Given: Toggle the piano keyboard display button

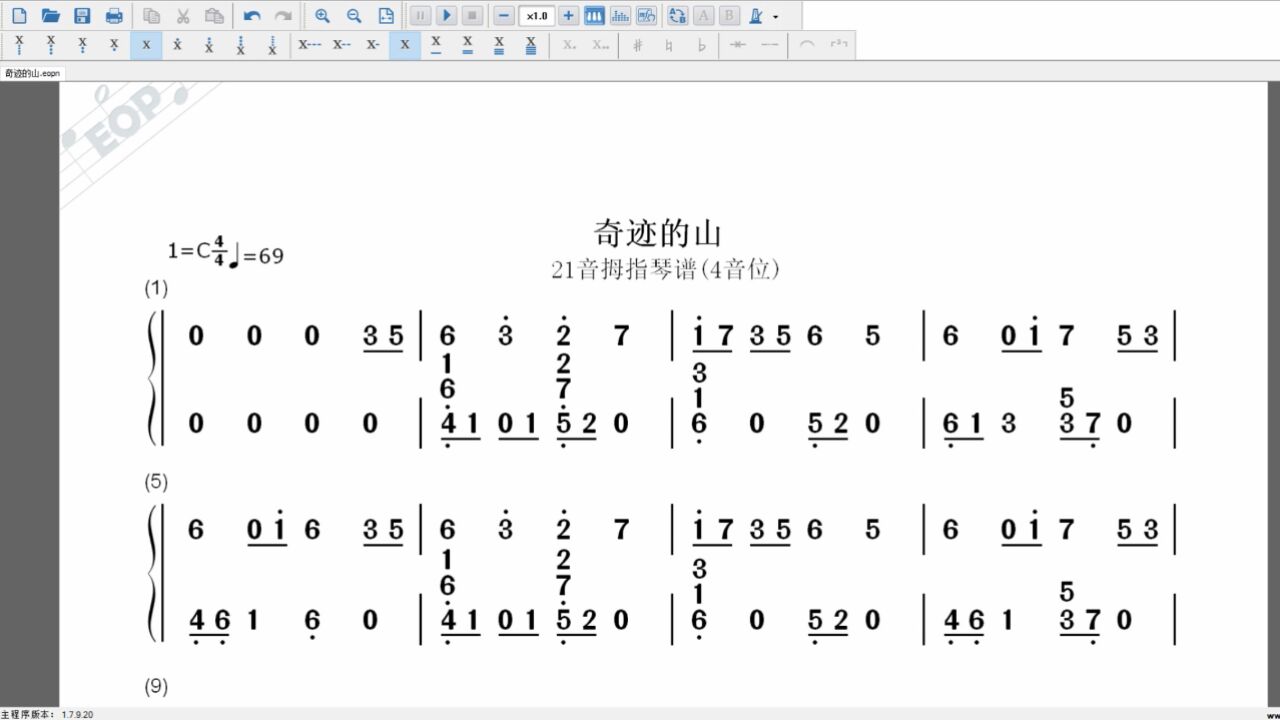Looking at the screenshot, I should tap(594, 16).
